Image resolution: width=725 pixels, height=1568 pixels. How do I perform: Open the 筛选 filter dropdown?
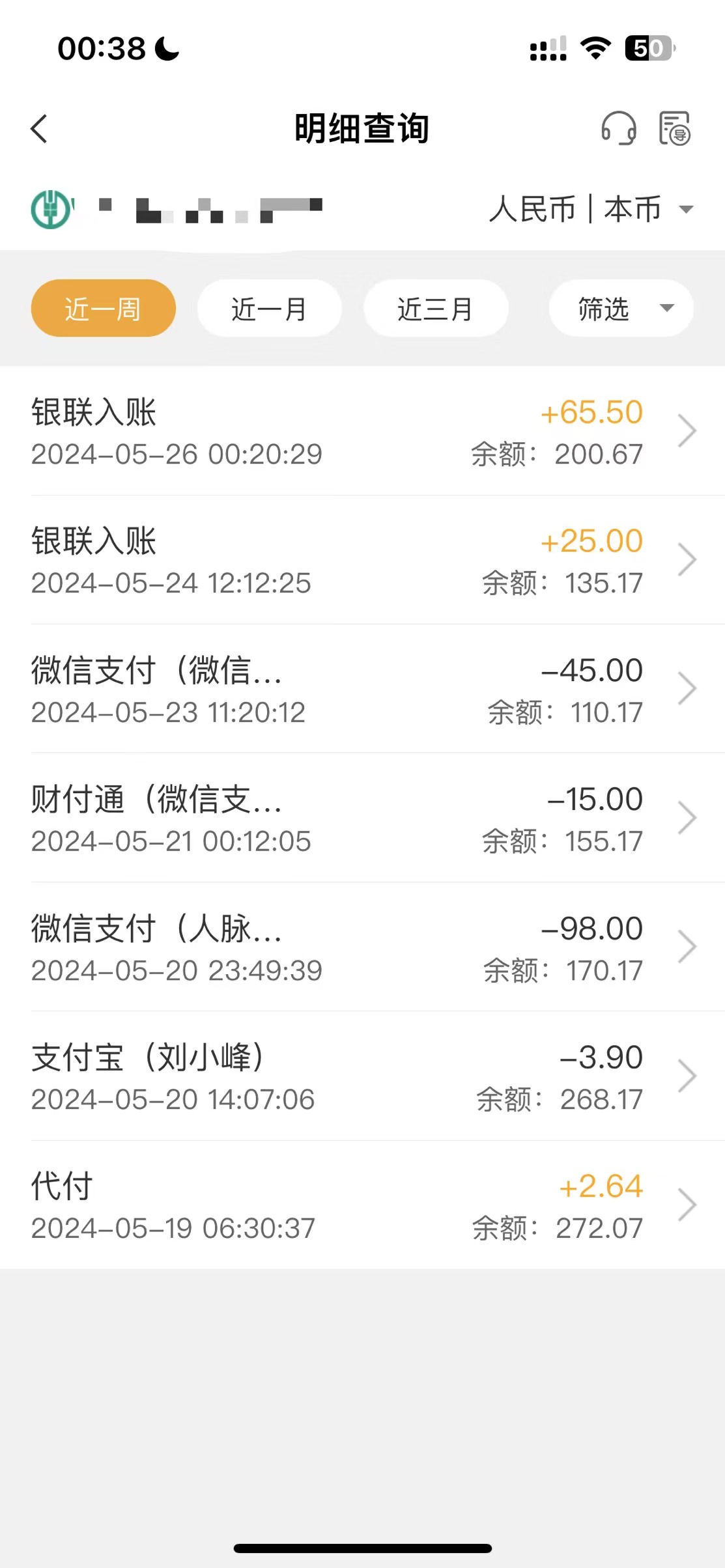click(621, 308)
